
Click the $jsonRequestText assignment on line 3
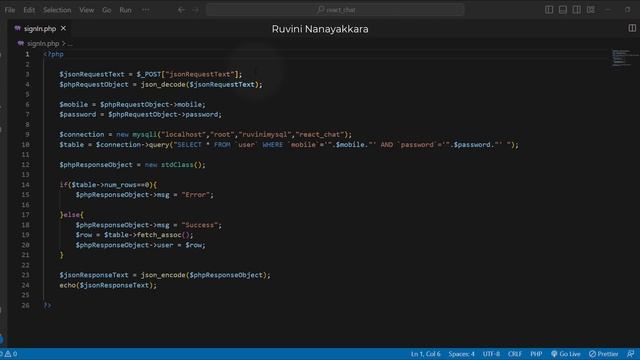tap(151, 74)
